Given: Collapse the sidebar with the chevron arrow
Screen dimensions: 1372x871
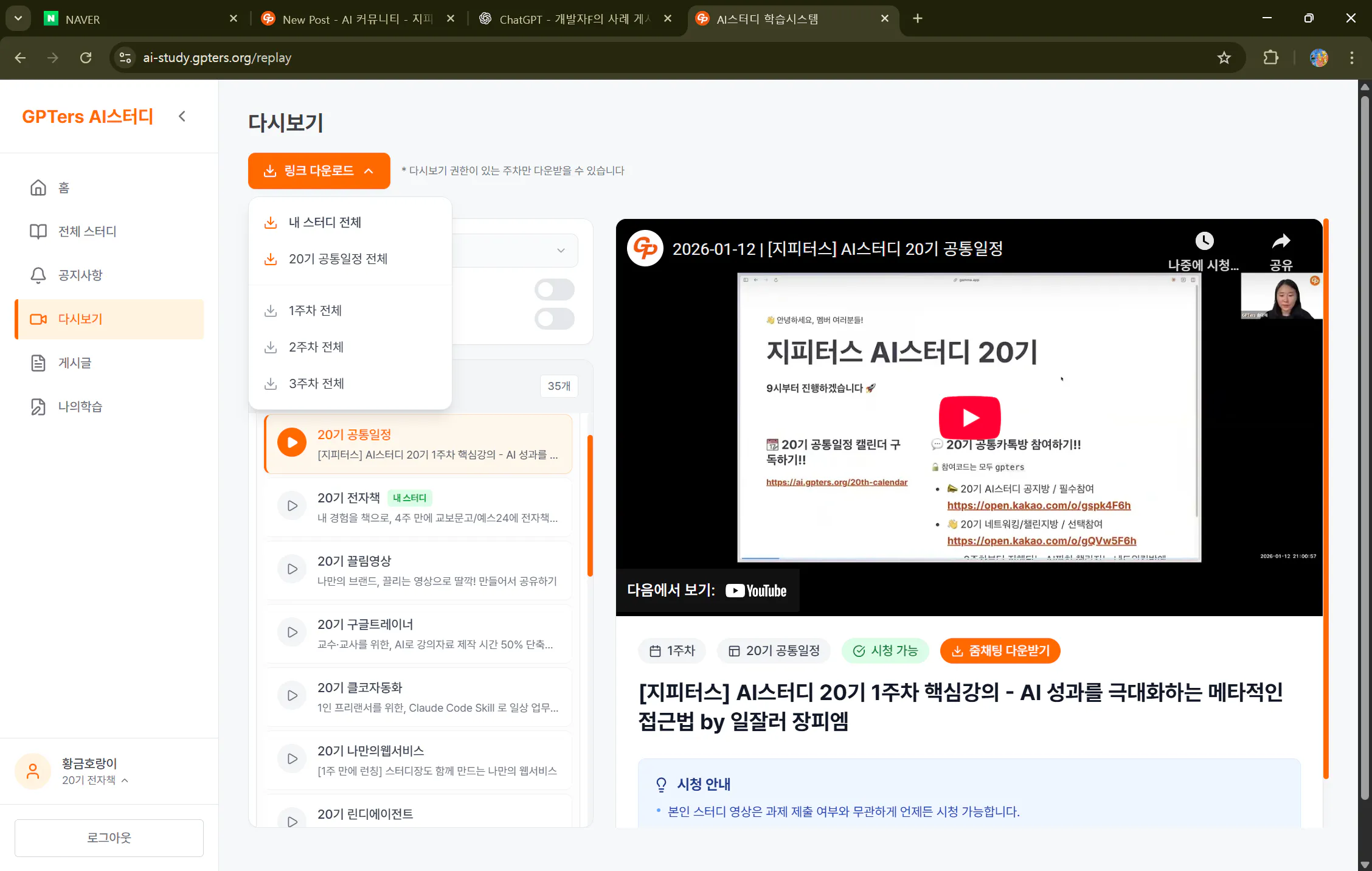Looking at the screenshot, I should [182, 116].
